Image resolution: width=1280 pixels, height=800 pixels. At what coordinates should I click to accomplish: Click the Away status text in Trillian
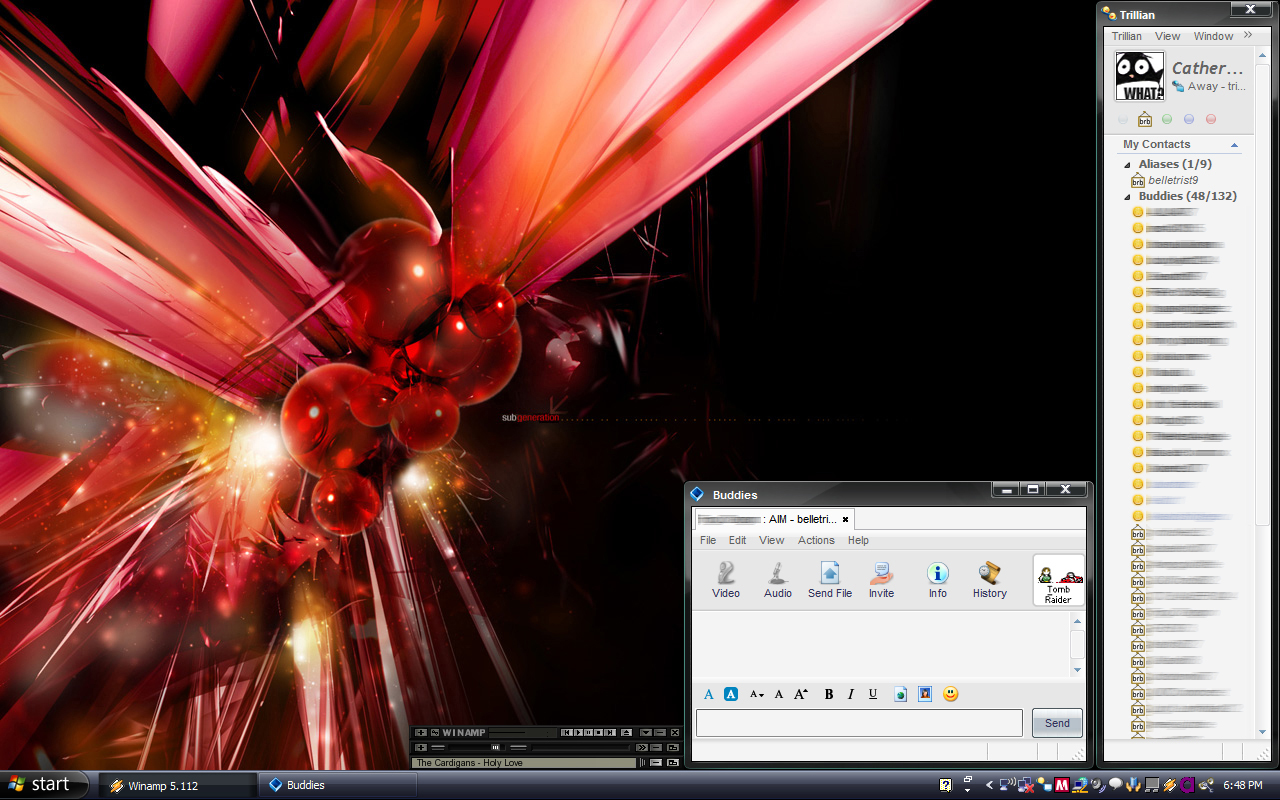(1216, 87)
